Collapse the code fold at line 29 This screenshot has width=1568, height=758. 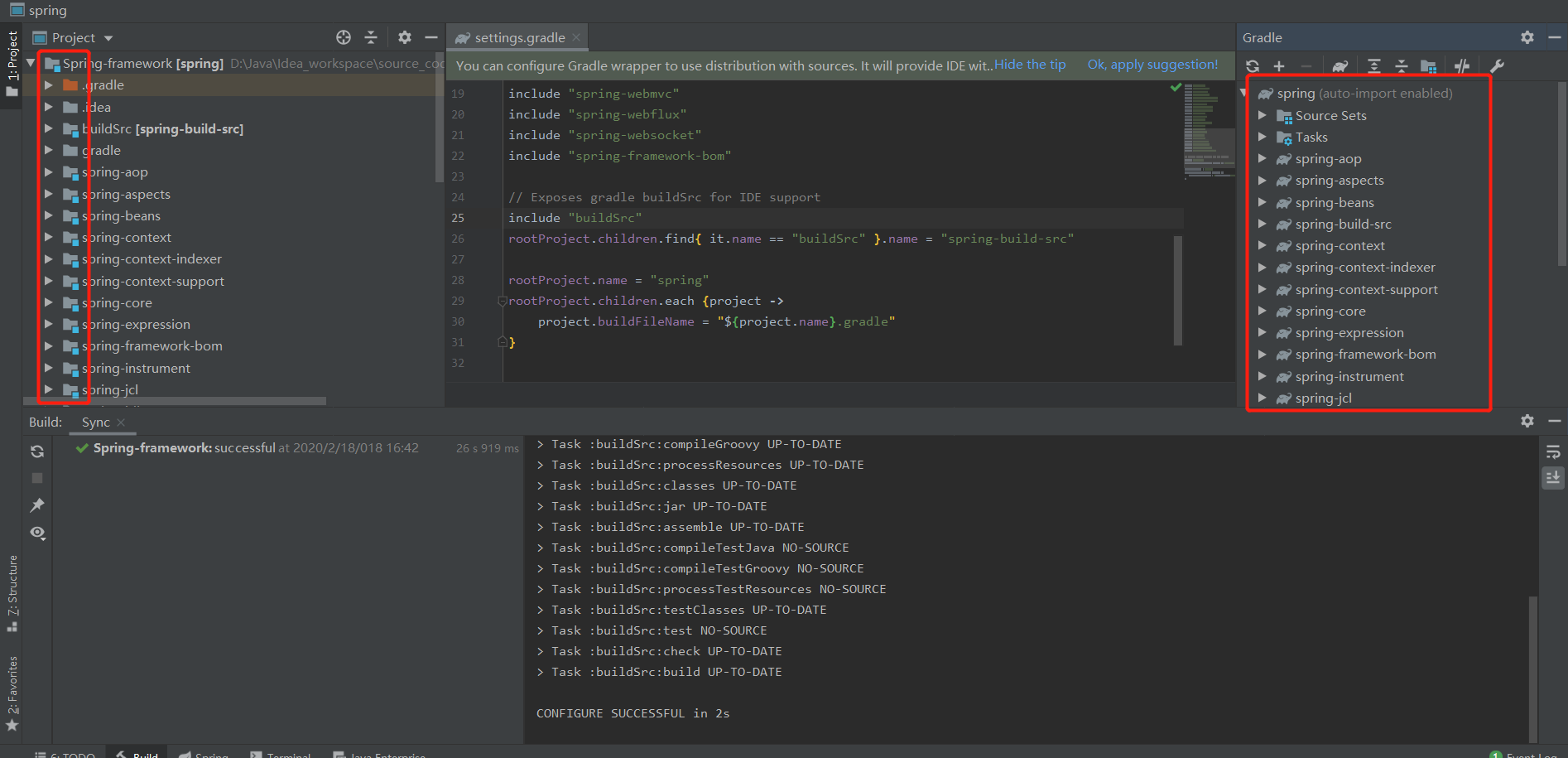click(502, 301)
